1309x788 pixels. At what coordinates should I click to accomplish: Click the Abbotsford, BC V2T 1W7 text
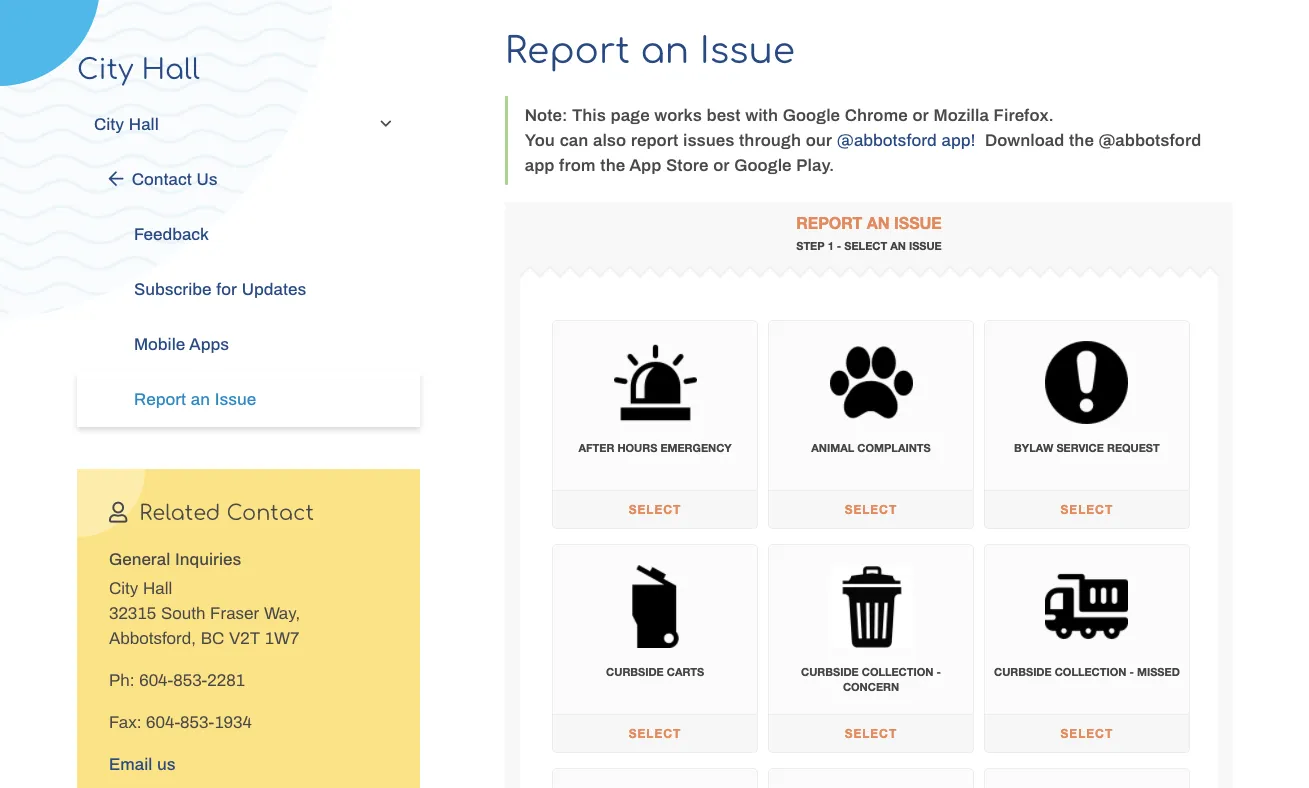(x=204, y=638)
